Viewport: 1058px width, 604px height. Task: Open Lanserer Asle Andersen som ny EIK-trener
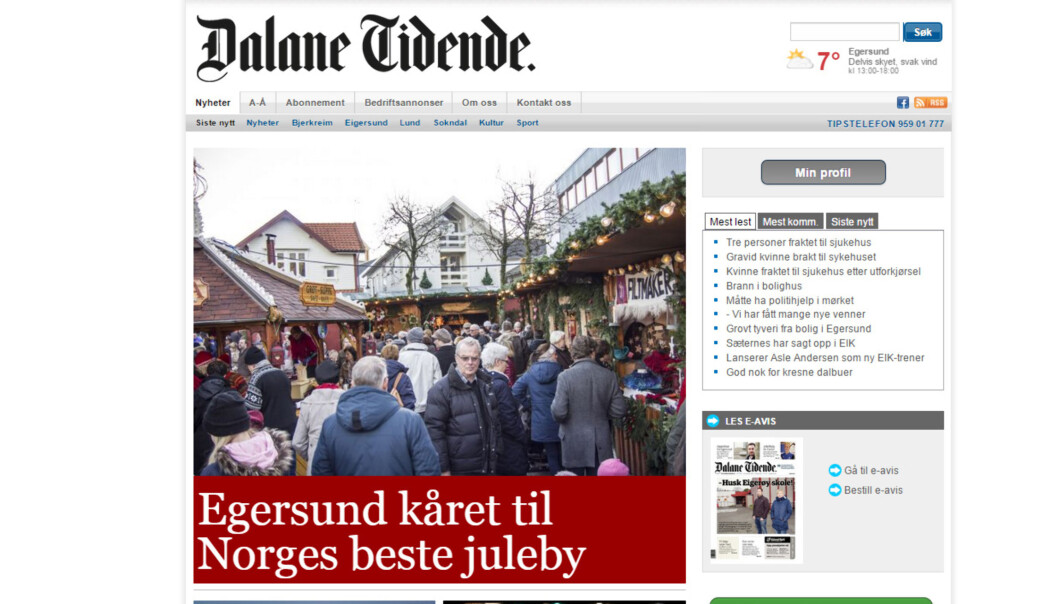(825, 358)
